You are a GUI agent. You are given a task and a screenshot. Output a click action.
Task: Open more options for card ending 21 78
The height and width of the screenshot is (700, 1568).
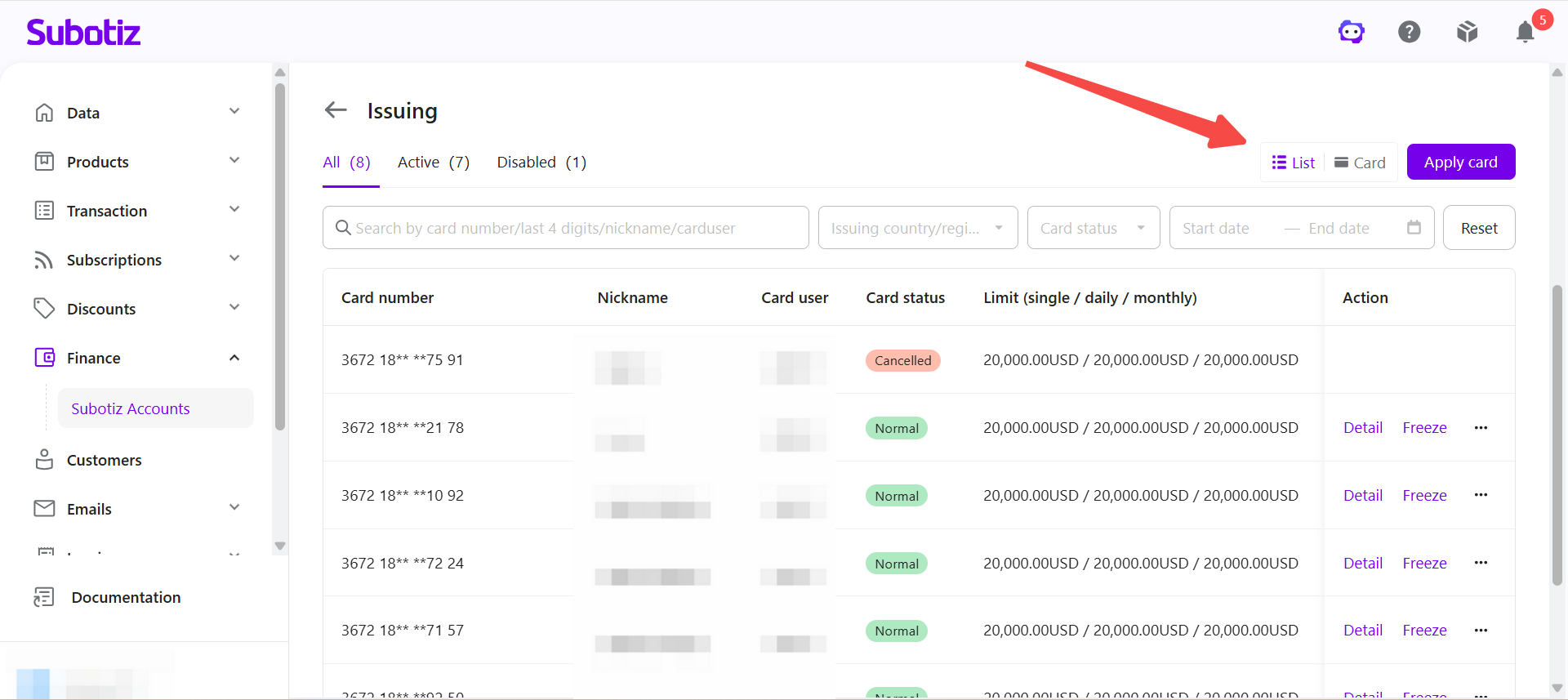(1481, 427)
